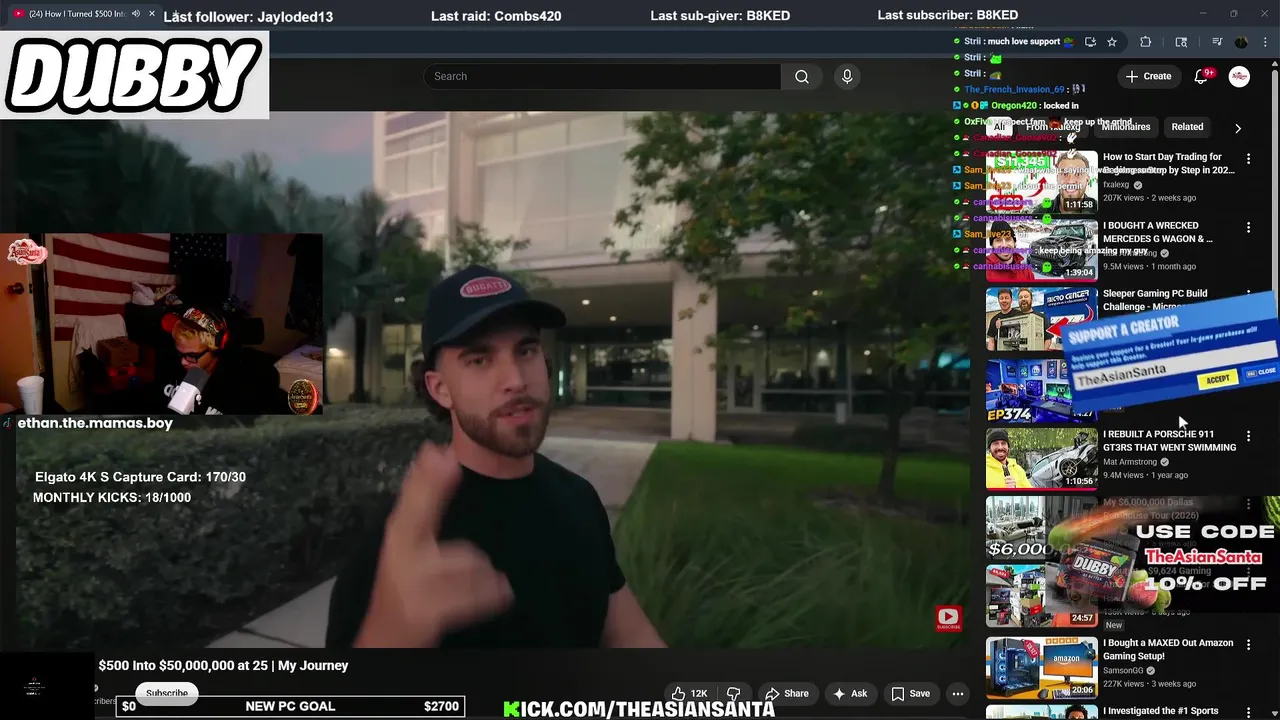1280x720 pixels.
Task: Activate voice search microphone icon
Action: 847,76
